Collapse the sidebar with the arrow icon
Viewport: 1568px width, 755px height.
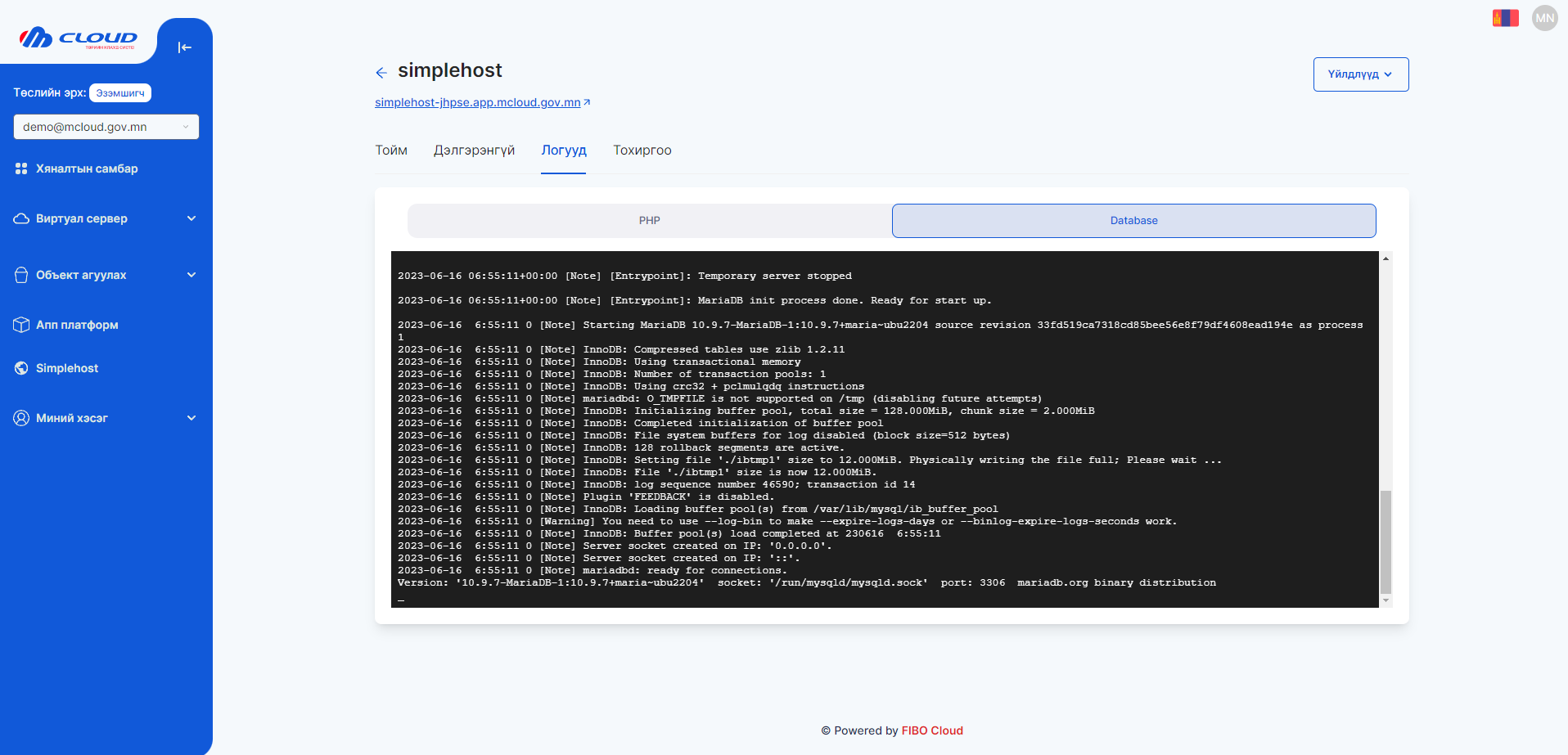click(185, 47)
